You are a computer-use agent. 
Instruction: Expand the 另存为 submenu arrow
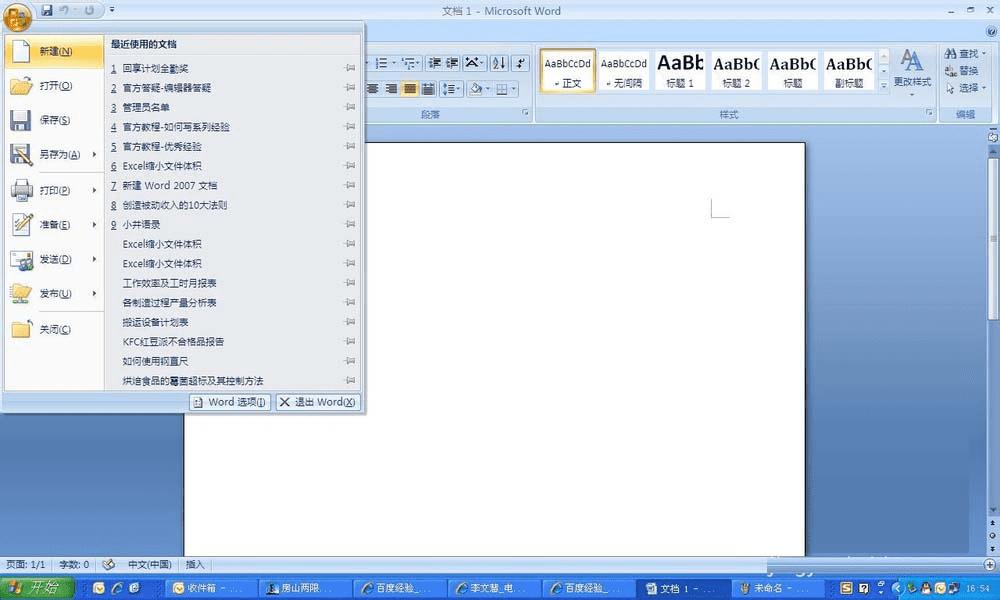[94, 154]
